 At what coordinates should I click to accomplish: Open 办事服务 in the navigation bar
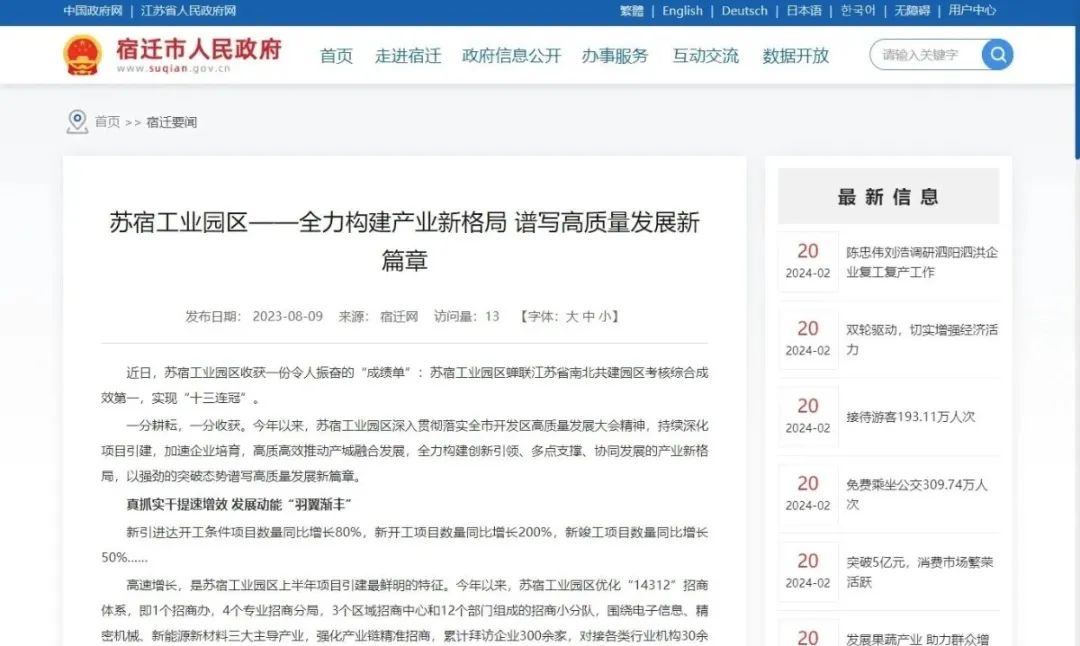[x=615, y=56]
